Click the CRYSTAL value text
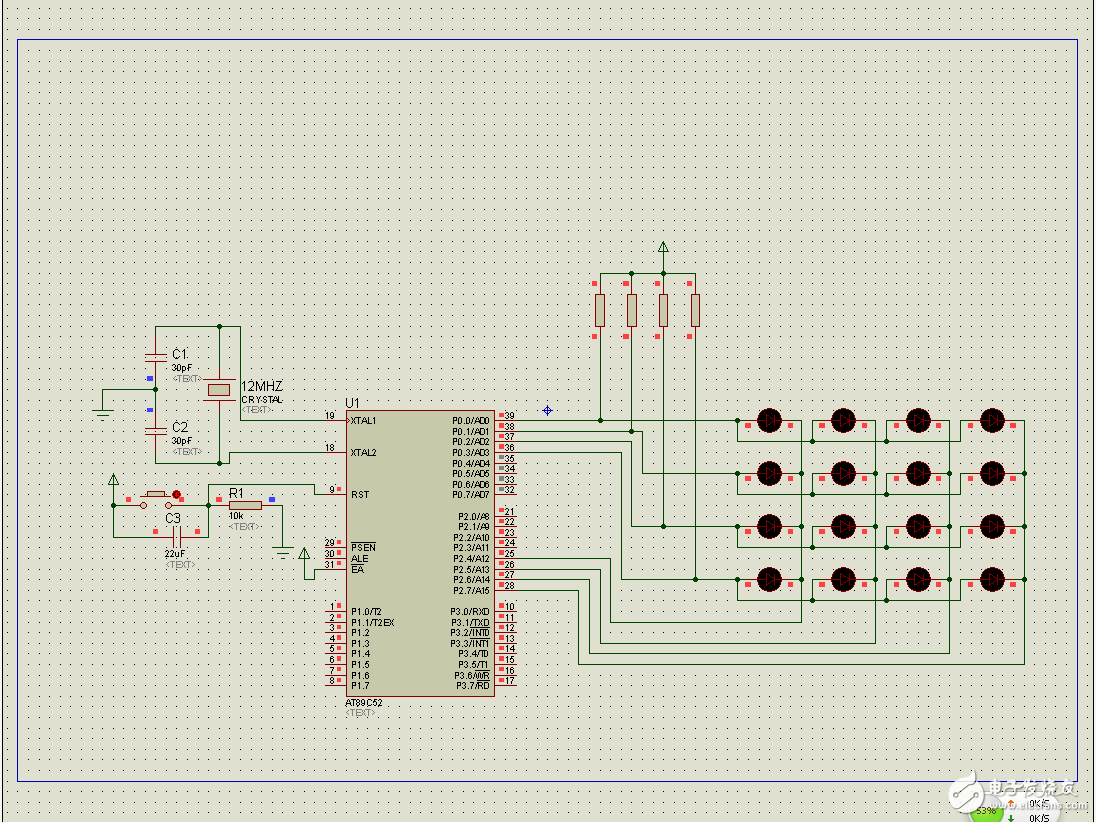This screenshot has width=1096, height=822. point(262,400)
